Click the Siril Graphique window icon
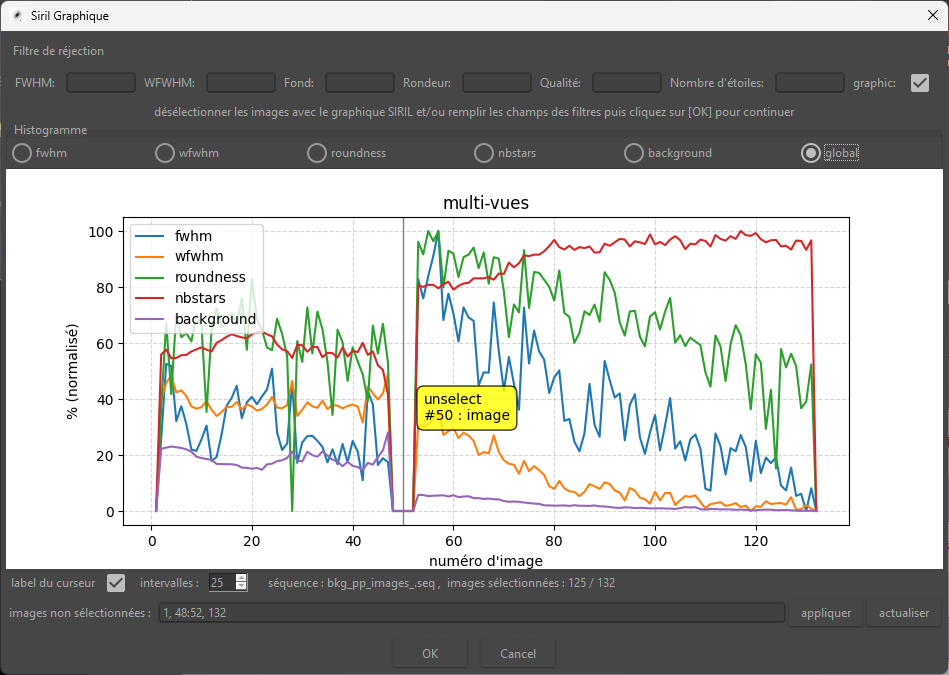Screen dimensions: 949x675 [15, 16]
